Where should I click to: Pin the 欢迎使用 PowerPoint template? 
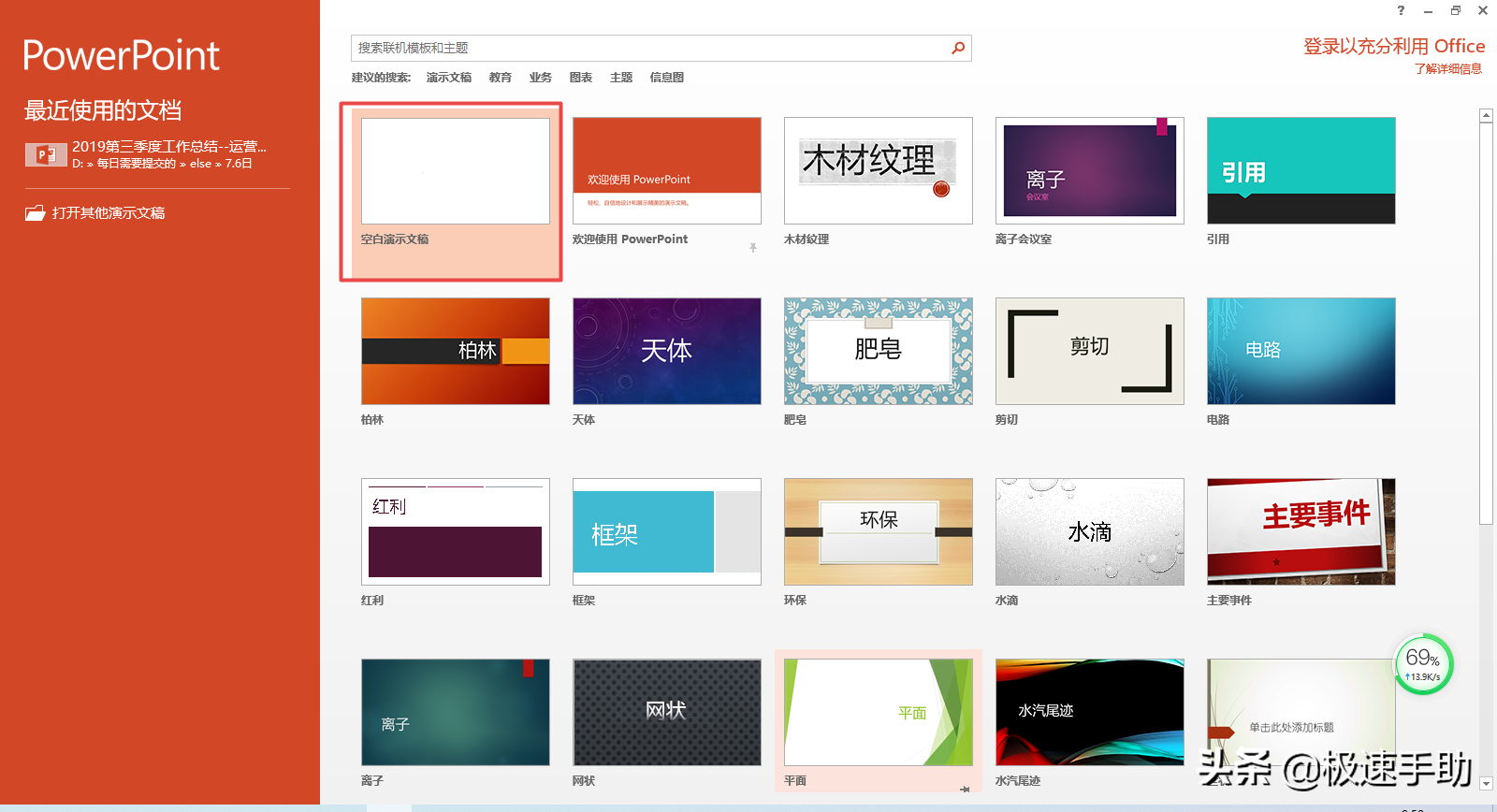(753, 248)
